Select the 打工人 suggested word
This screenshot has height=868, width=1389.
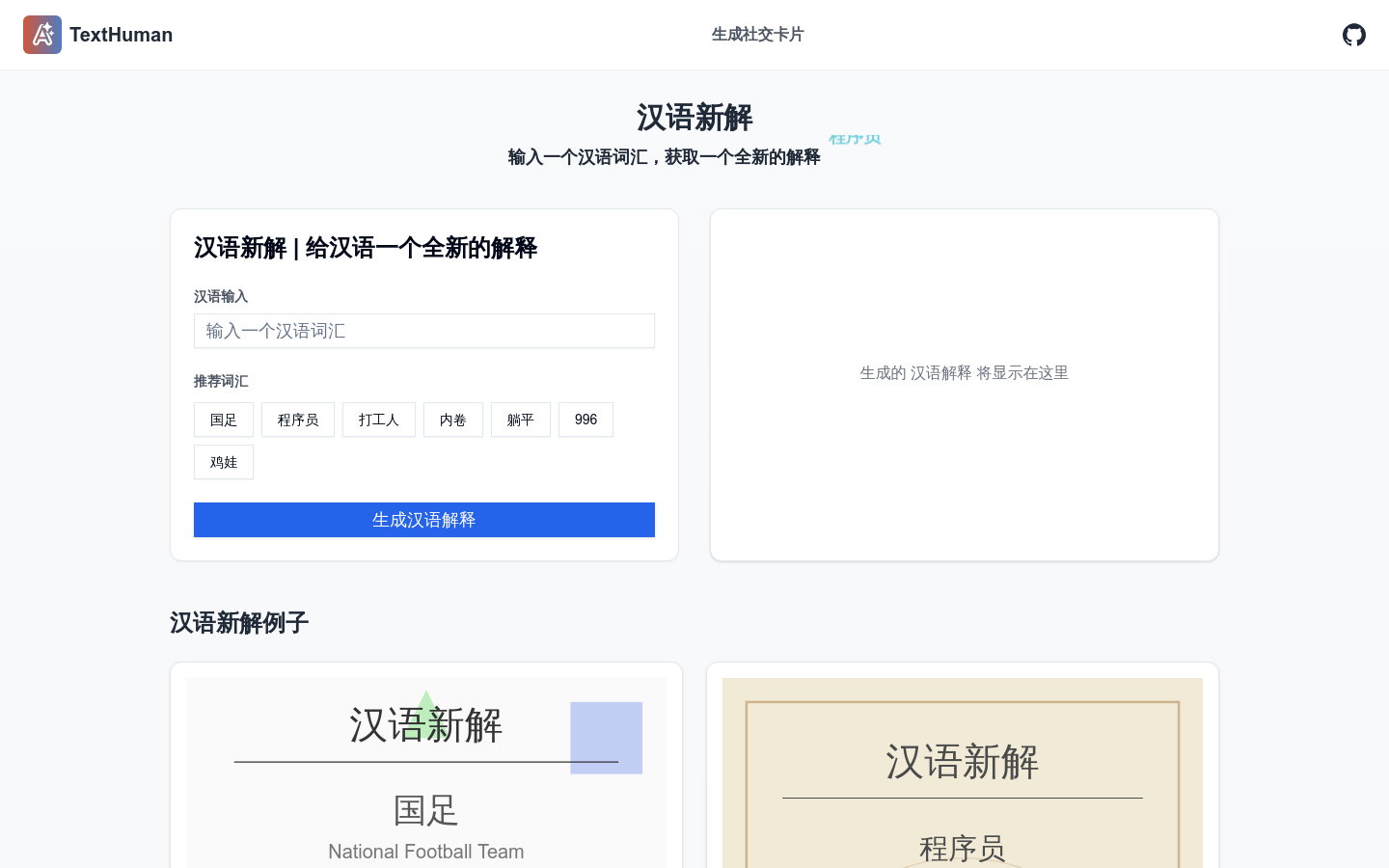379,420
